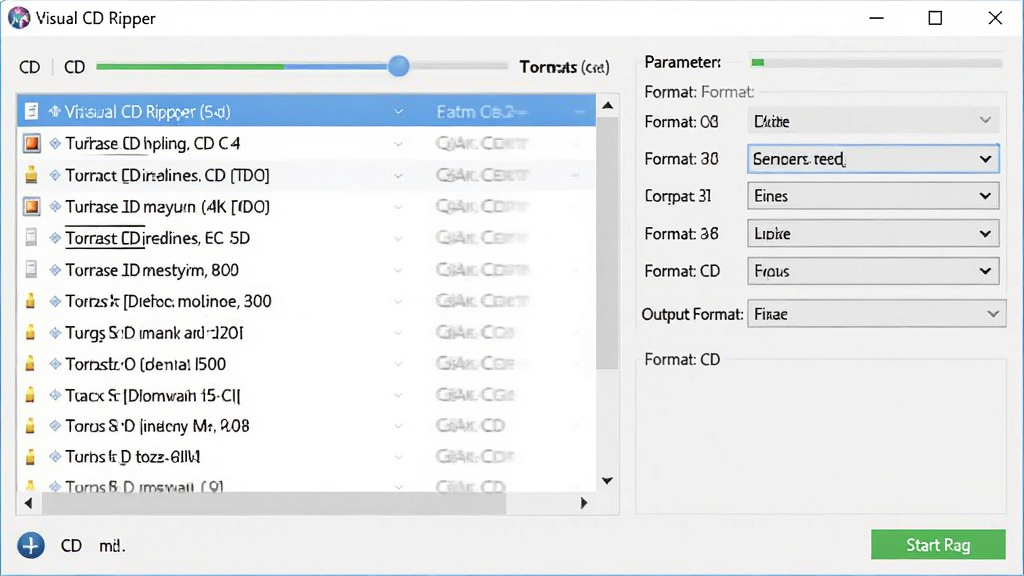Click the yellow icon beside "Turbs k D tozz"
The width and height of the screenshot is (1024, 576).
[x=30, y=456]
